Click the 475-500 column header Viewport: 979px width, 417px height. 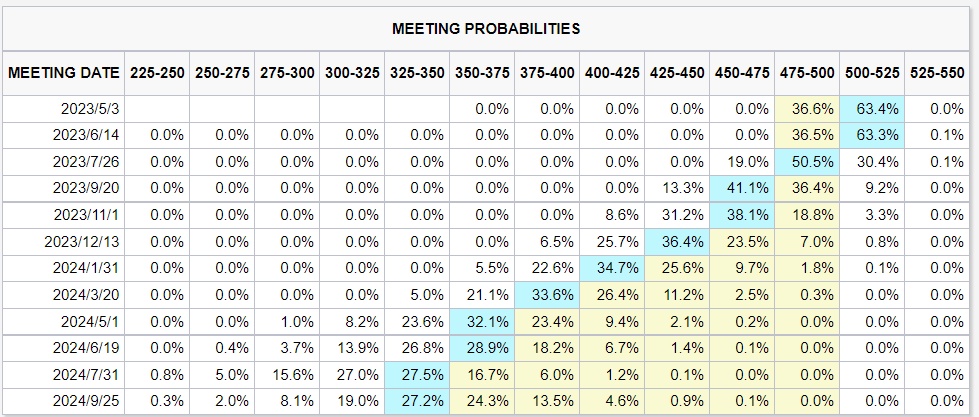808,73
